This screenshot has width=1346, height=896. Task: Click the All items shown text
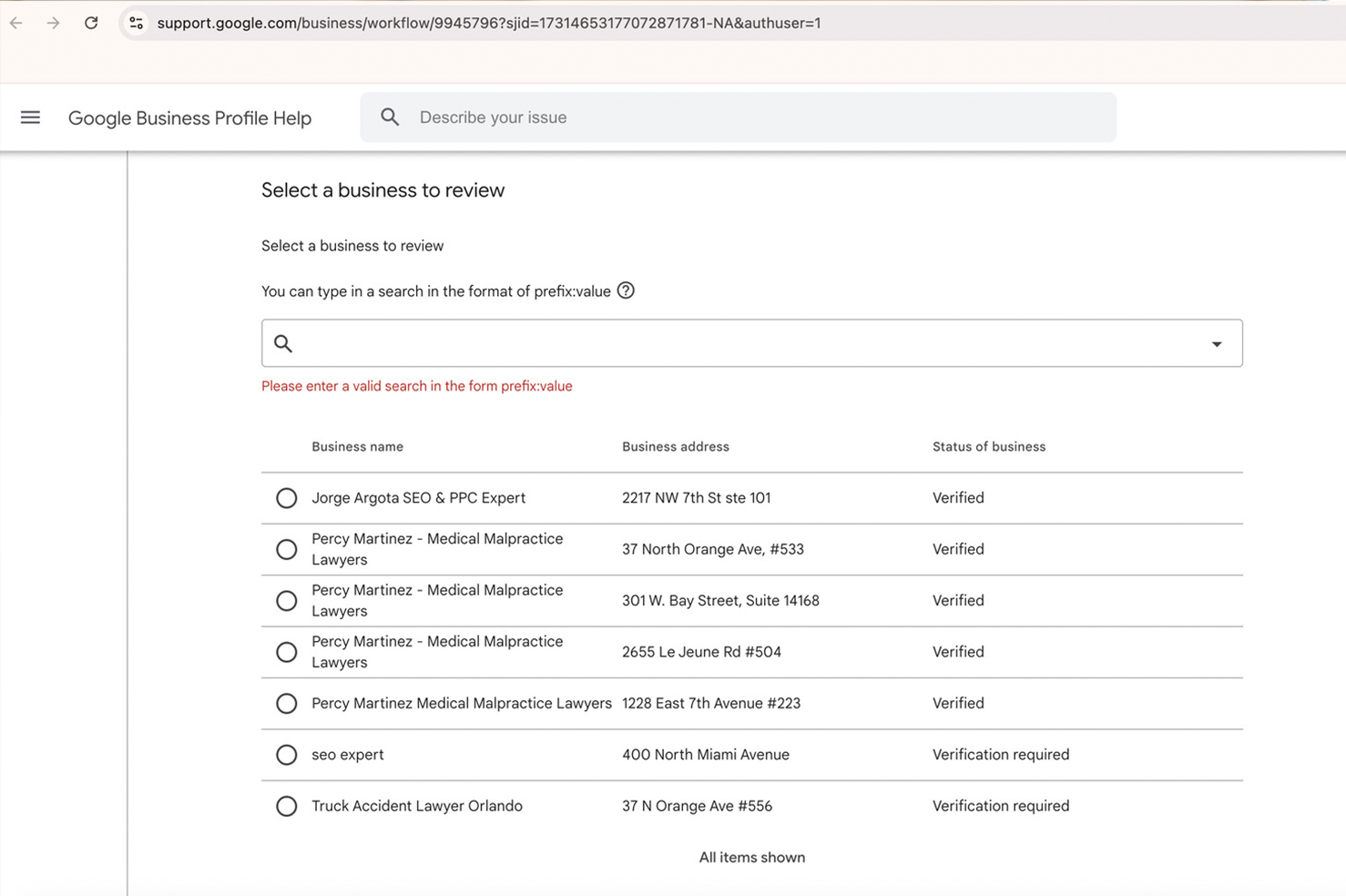tap(752, 858)
